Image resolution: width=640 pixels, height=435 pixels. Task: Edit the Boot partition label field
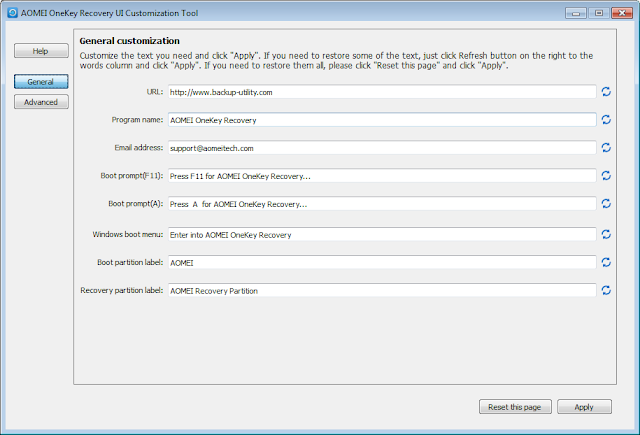pos(382,262)
